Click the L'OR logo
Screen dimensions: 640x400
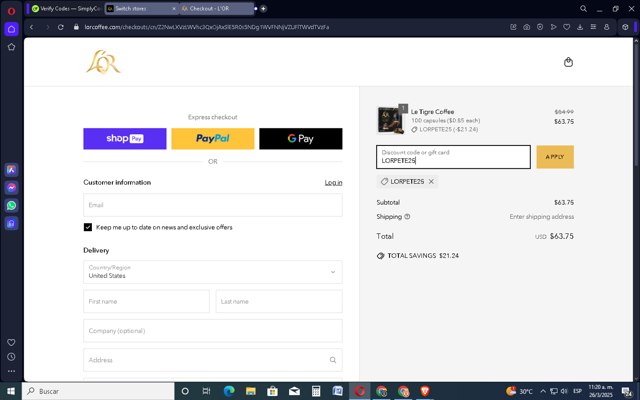click(x=103, y=62)
